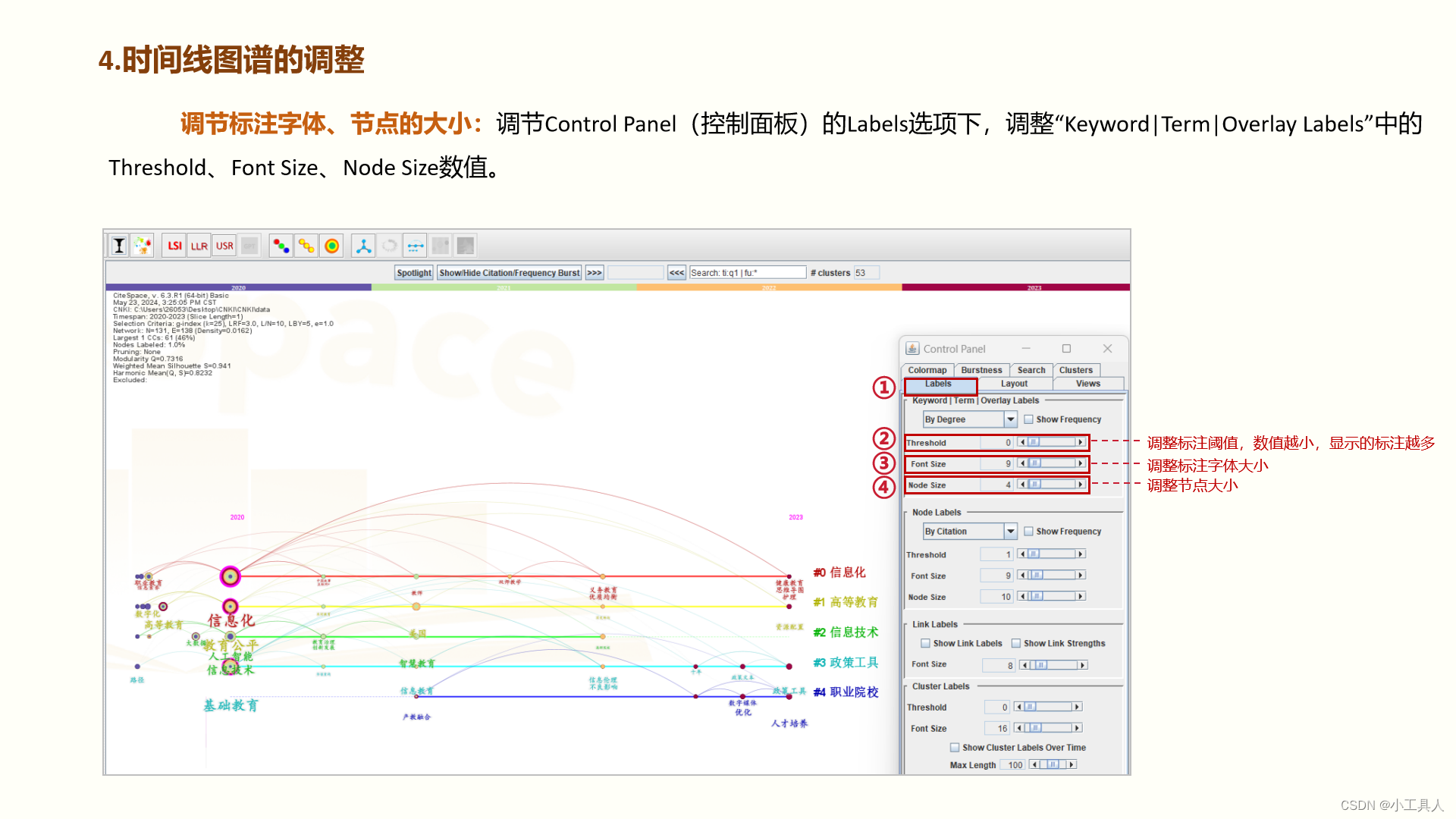This screenshot has height=819, width=1456.
Task: Switch to the Burstness tab
Action: tap(981, 370)
